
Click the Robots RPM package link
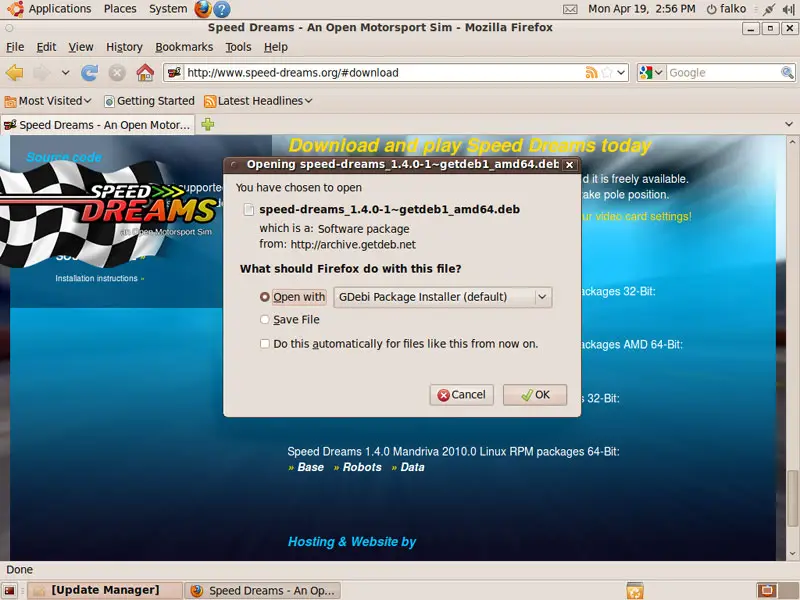tap(362, 467)
